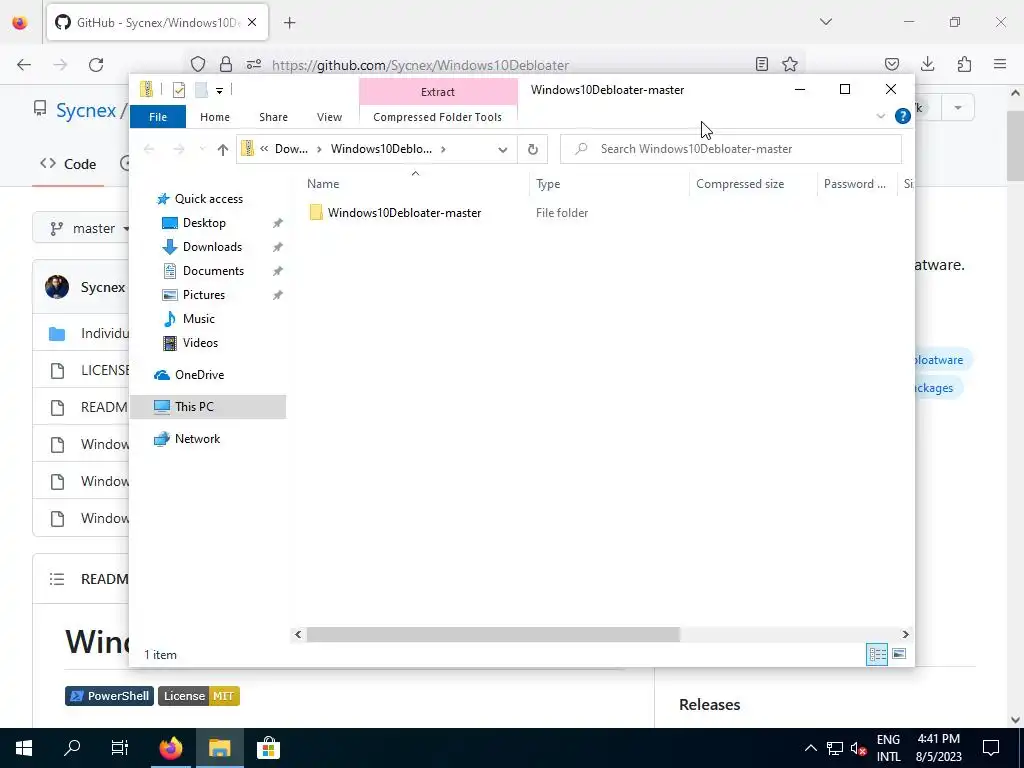Open Network in navigation pane

pos(197,439)
